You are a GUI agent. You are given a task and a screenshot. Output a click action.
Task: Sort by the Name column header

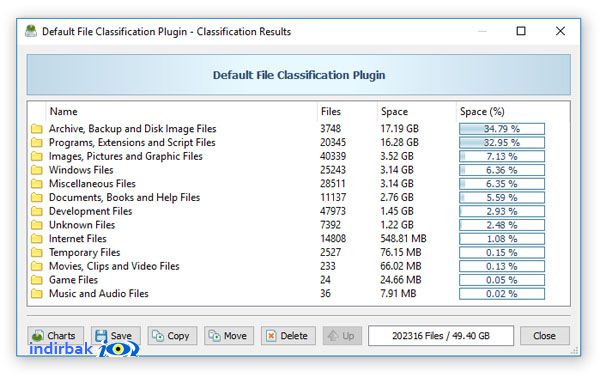pyautogui.click(x=181, y=111)
